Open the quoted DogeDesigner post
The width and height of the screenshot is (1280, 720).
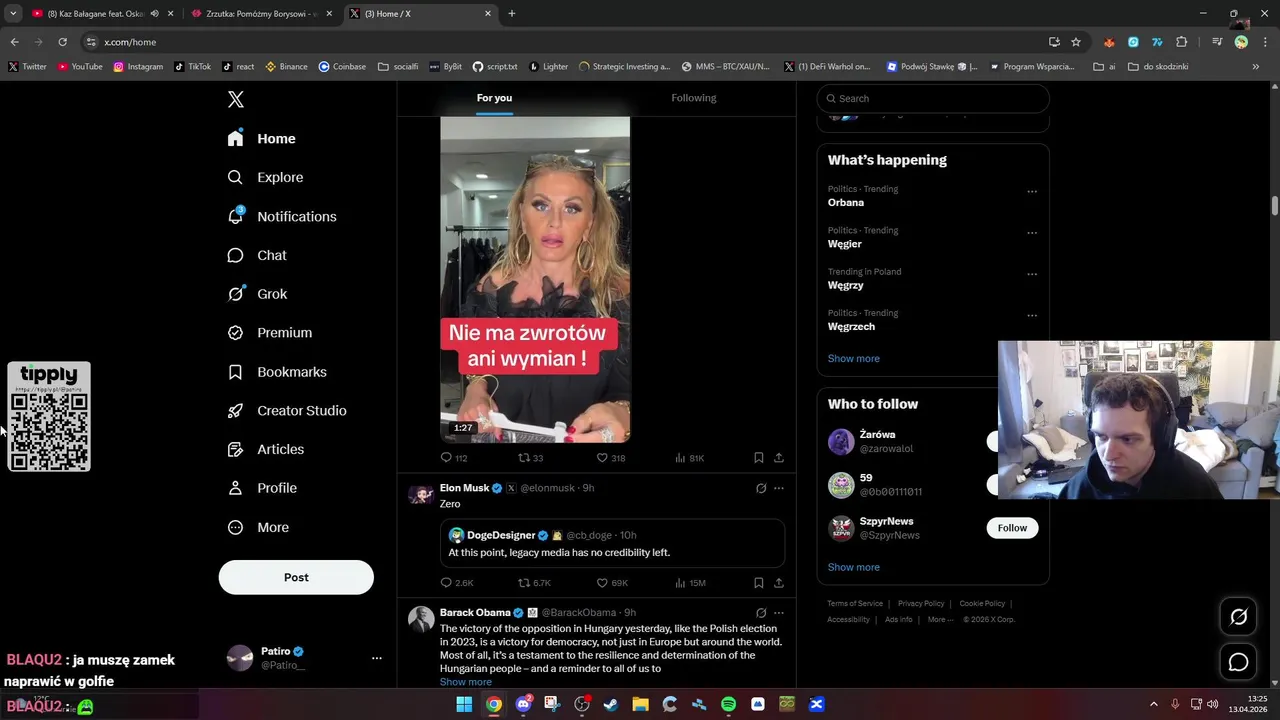click(612, 543)
